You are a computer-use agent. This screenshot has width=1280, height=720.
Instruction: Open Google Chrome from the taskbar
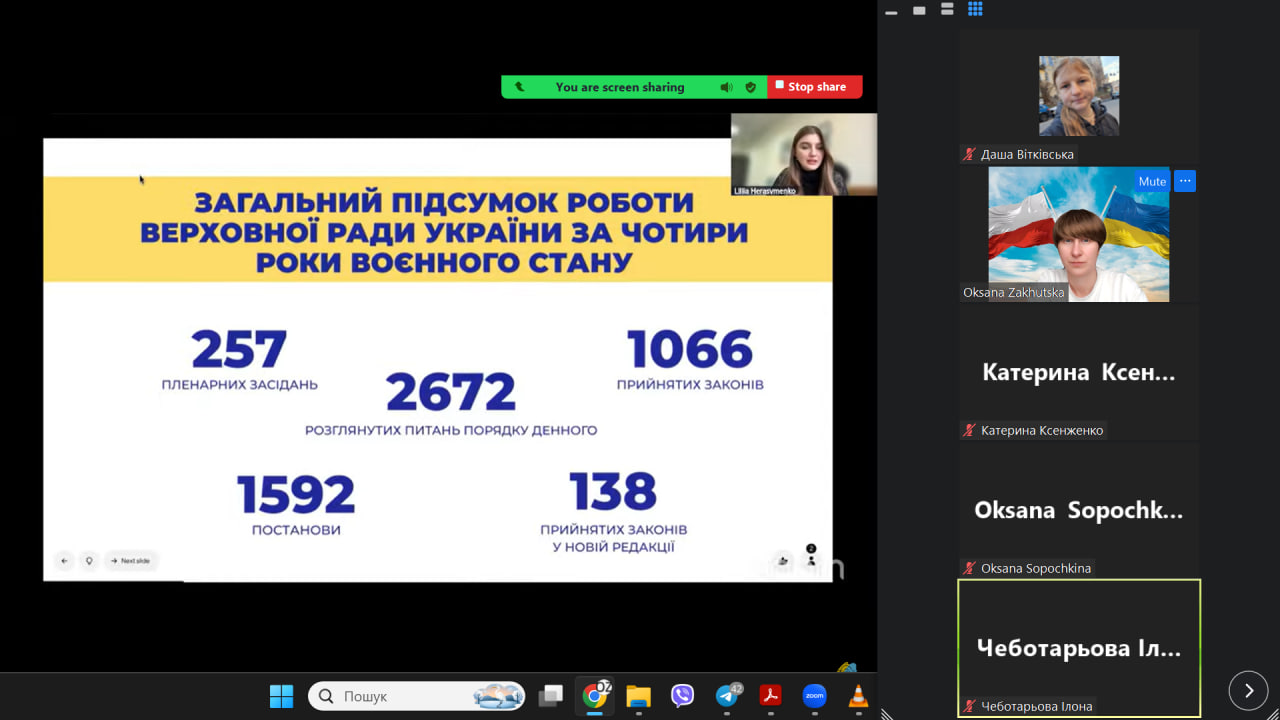tap(596, 696)
